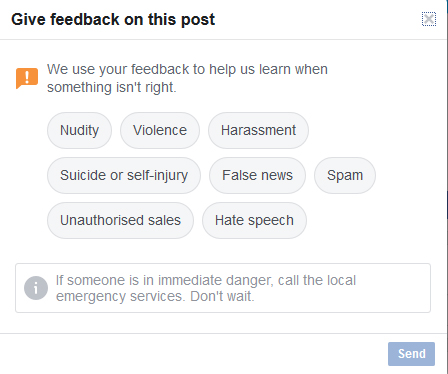
Task: Submit feedback with the Send button
Action: (411, 354)
